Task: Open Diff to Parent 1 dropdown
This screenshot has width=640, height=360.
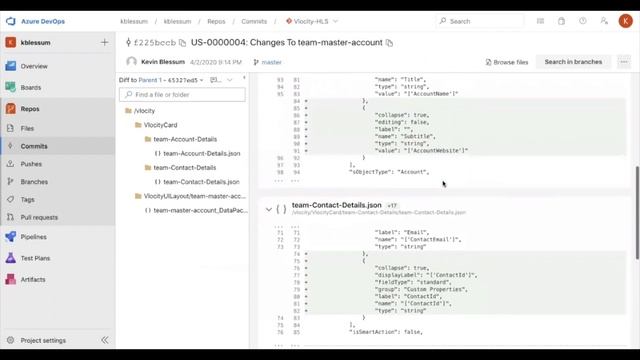Action: 162,80
